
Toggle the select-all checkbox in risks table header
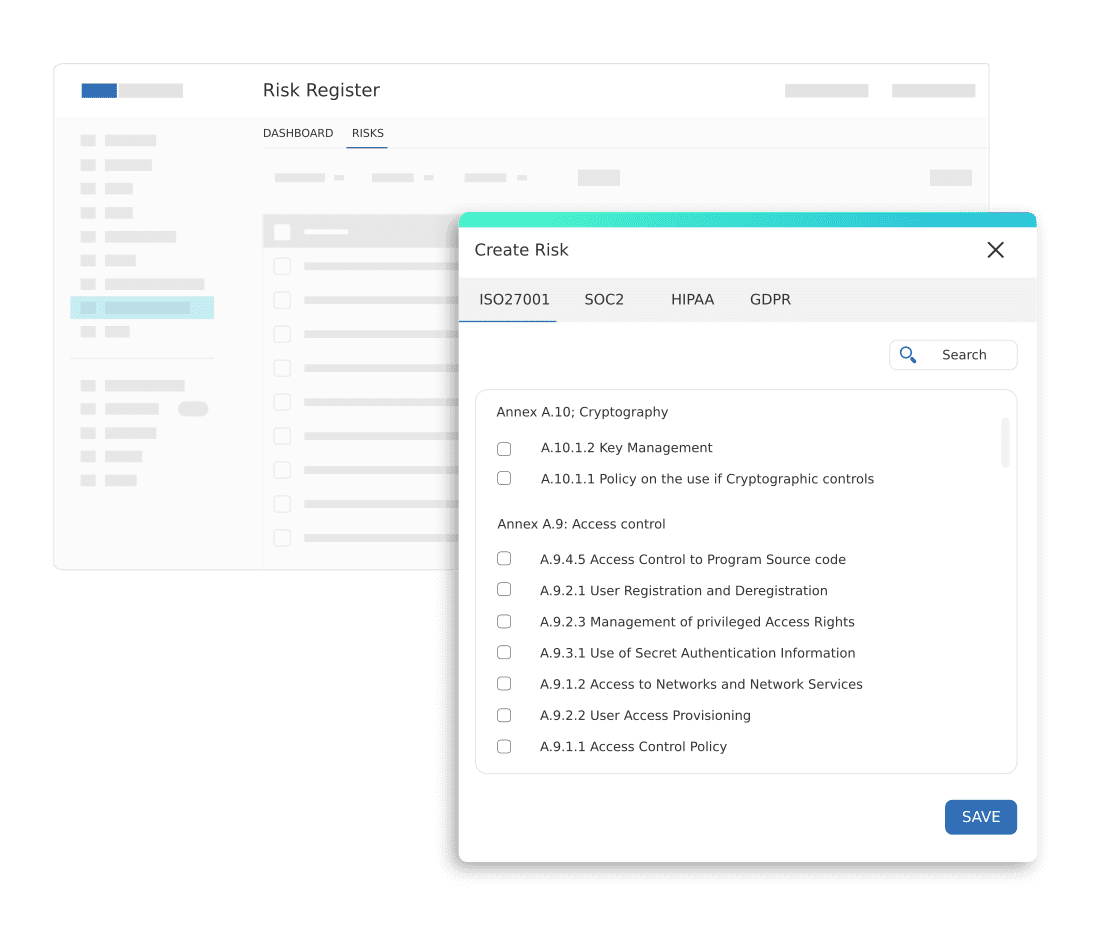282,232
